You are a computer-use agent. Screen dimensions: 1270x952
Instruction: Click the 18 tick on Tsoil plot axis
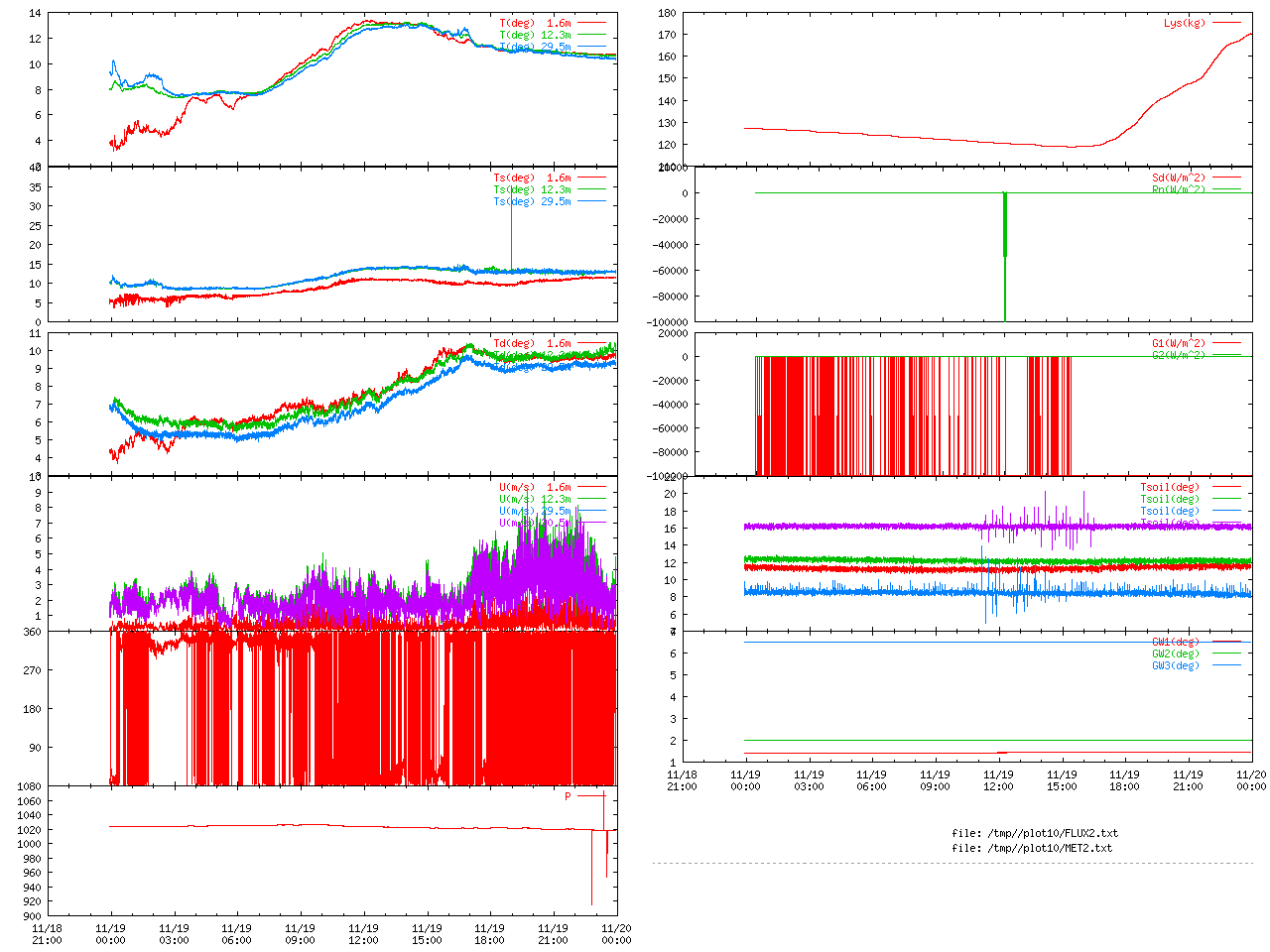pos(671,512)
